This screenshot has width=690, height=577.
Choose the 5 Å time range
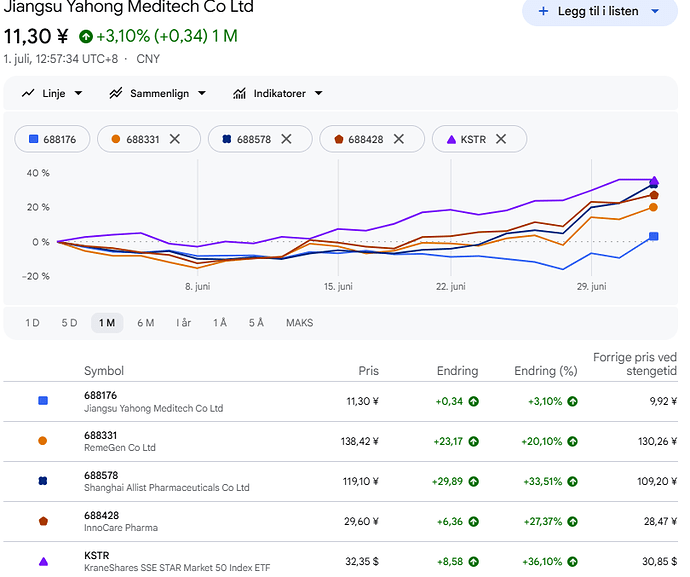tap(256, 323)
